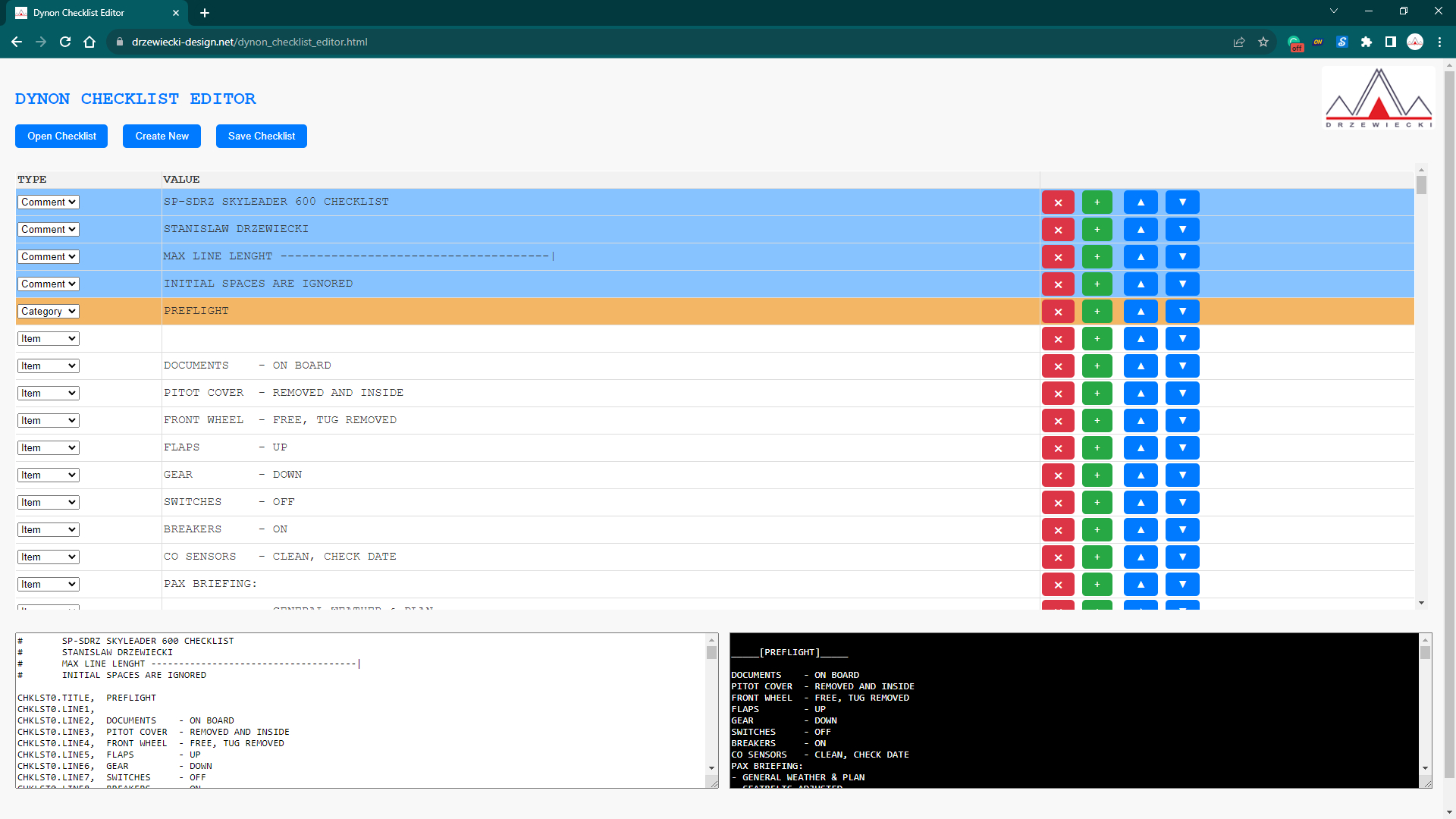This screenshot has height=819, width=1456.
Task: Open the Chrome three-dot menu
Action: tap(1439, 42)
